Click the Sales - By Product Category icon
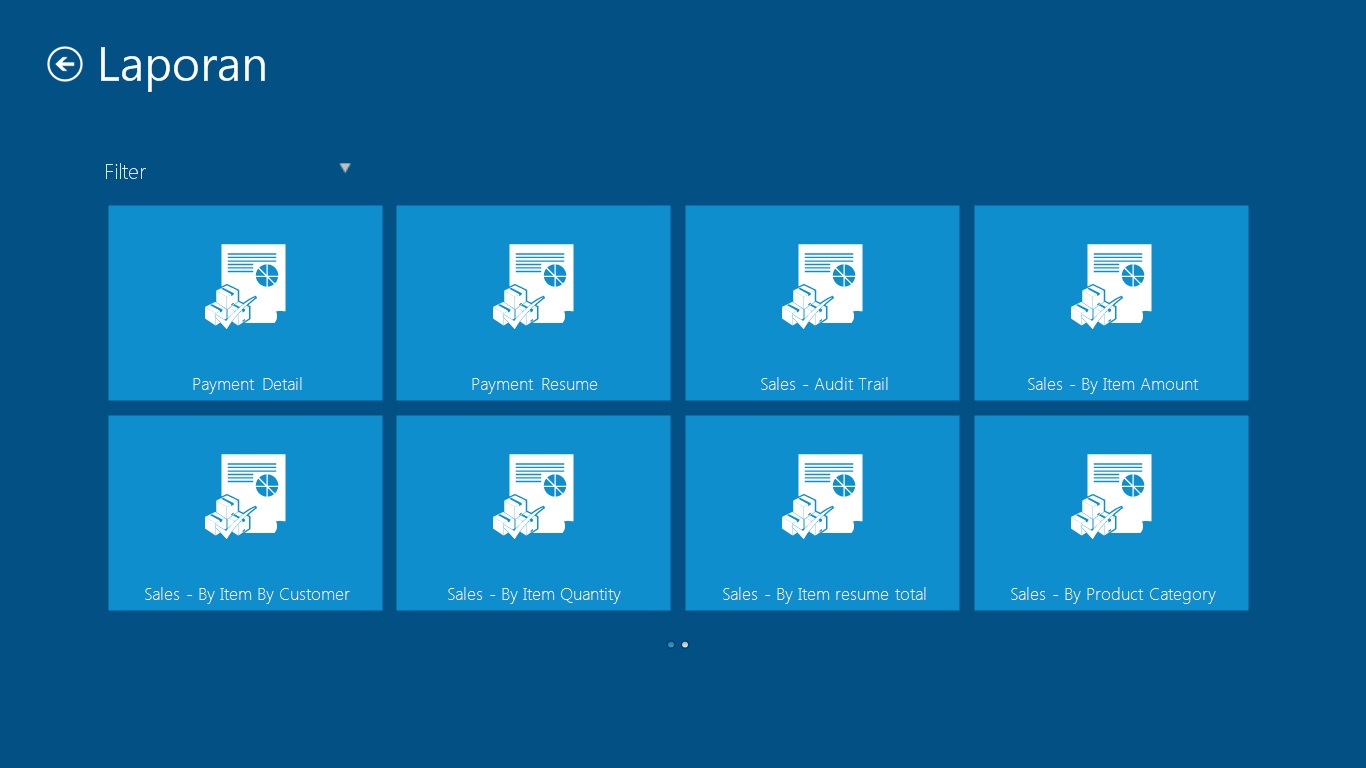1366x768 pixels. click(1111, 496)
